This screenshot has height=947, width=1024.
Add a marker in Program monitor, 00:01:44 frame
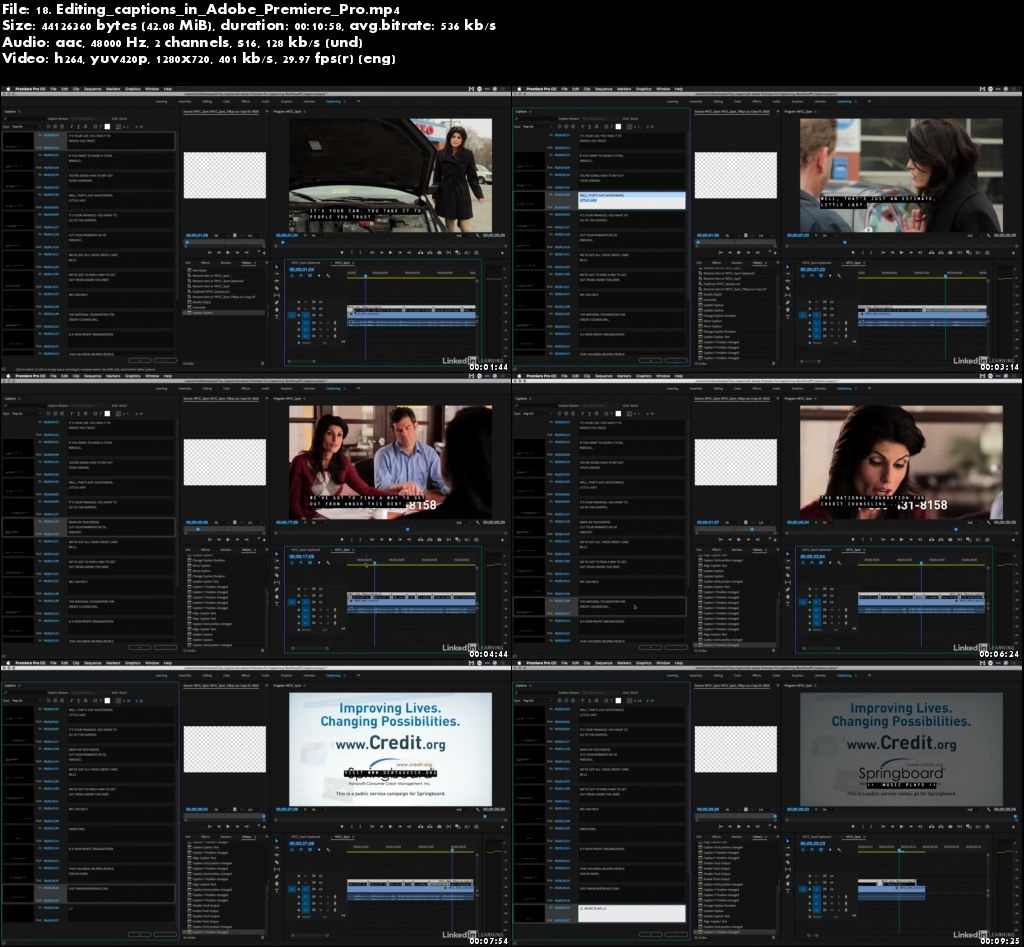tap(342, 253)
